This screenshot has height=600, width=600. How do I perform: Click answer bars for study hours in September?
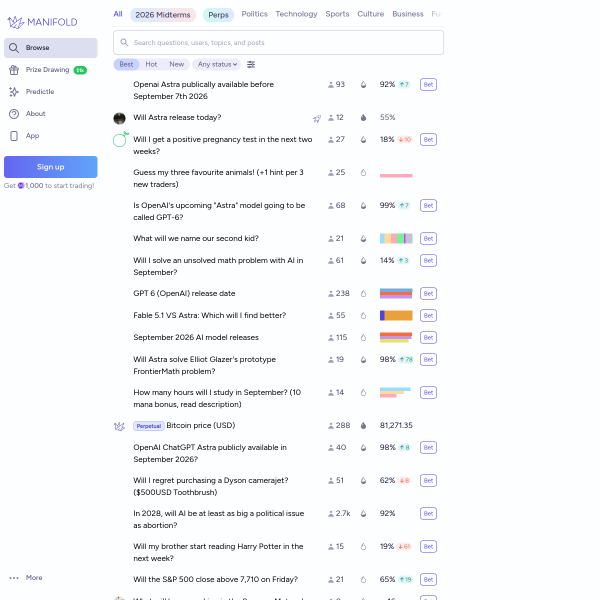click(395, 393)
